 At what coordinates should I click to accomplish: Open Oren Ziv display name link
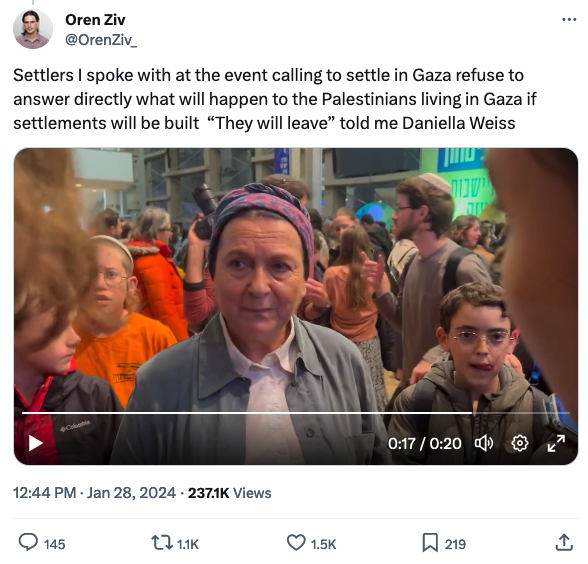(95, 20)
